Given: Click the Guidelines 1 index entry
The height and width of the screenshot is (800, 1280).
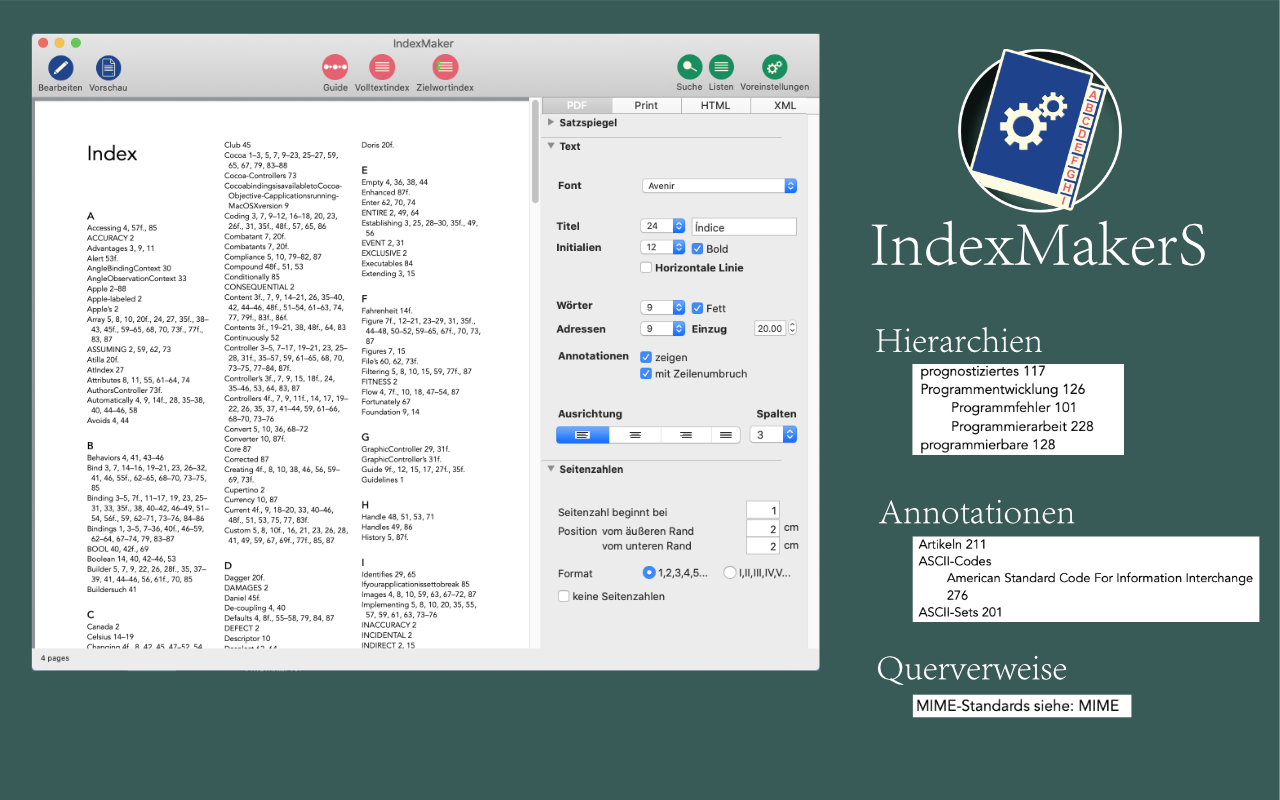Looking at the screenshot, I should 383,480.
